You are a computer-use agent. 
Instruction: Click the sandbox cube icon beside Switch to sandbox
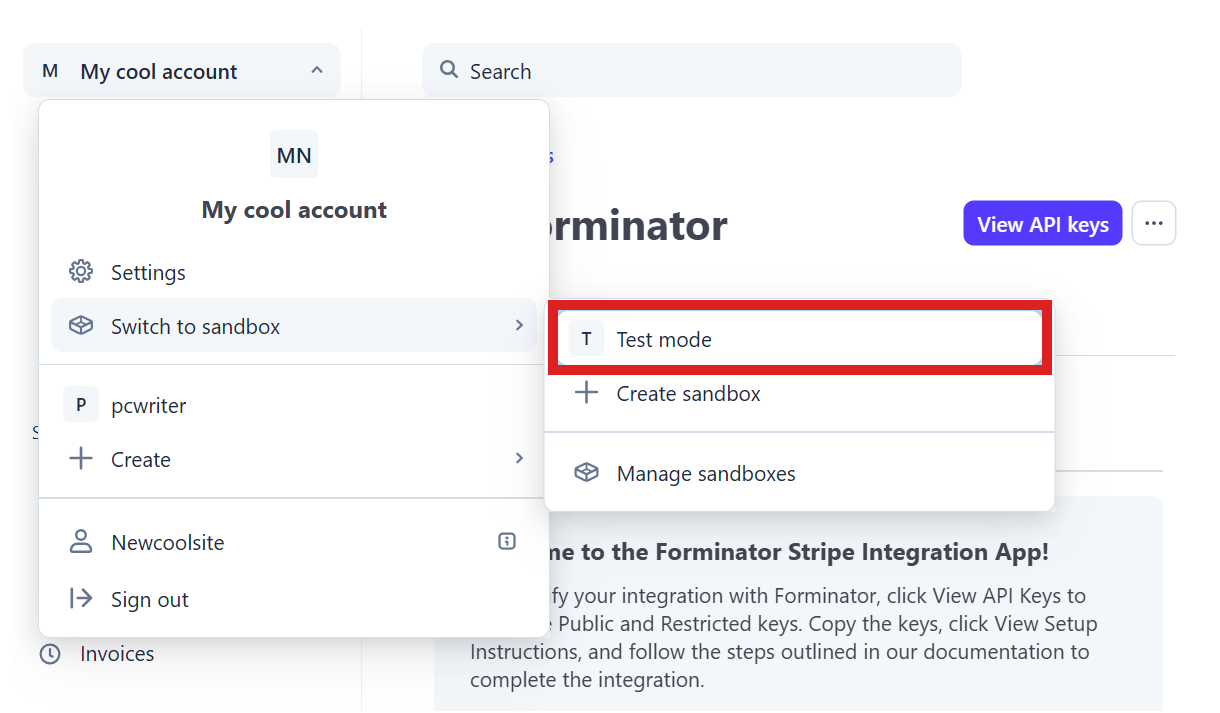81,326
